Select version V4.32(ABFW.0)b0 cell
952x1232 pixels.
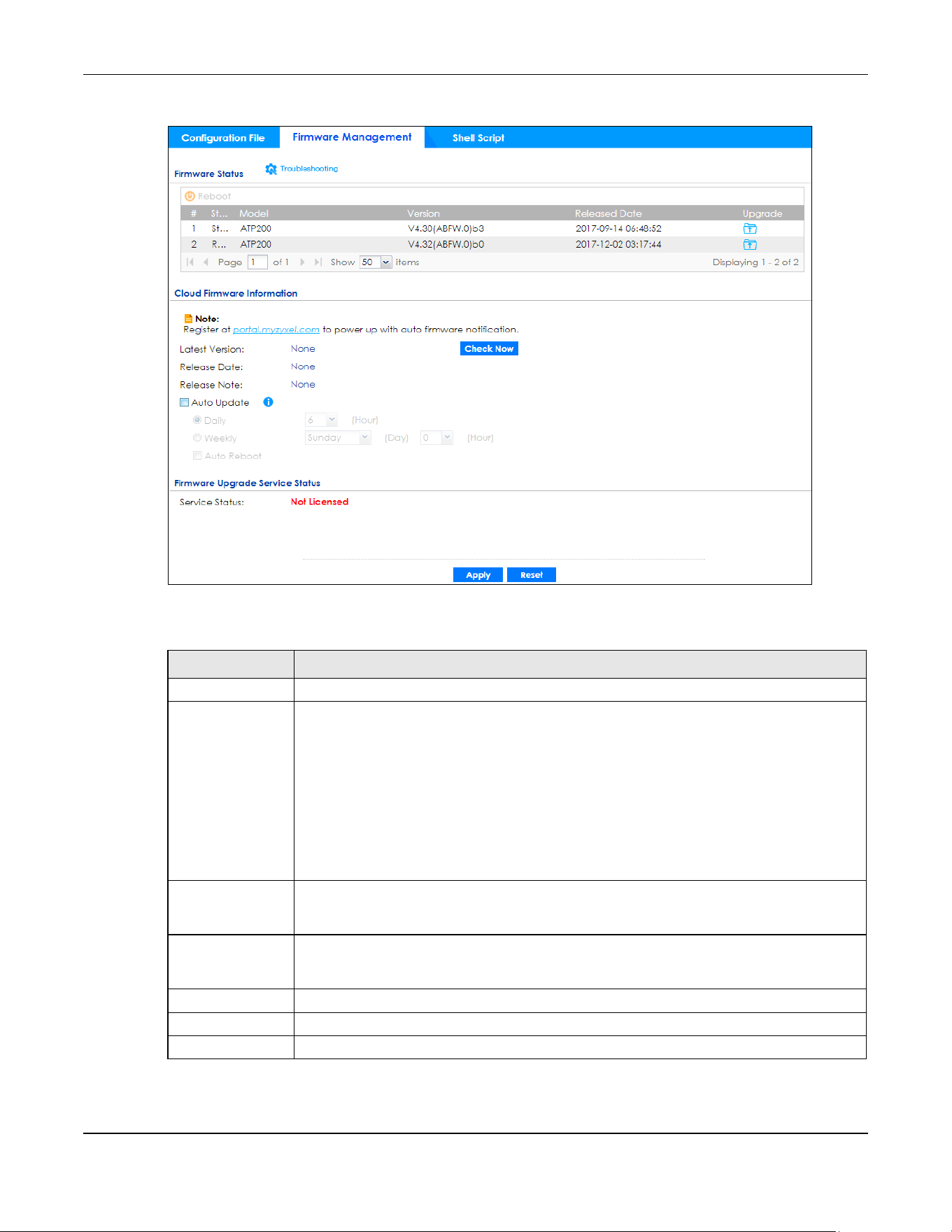[x=446, y=245]
